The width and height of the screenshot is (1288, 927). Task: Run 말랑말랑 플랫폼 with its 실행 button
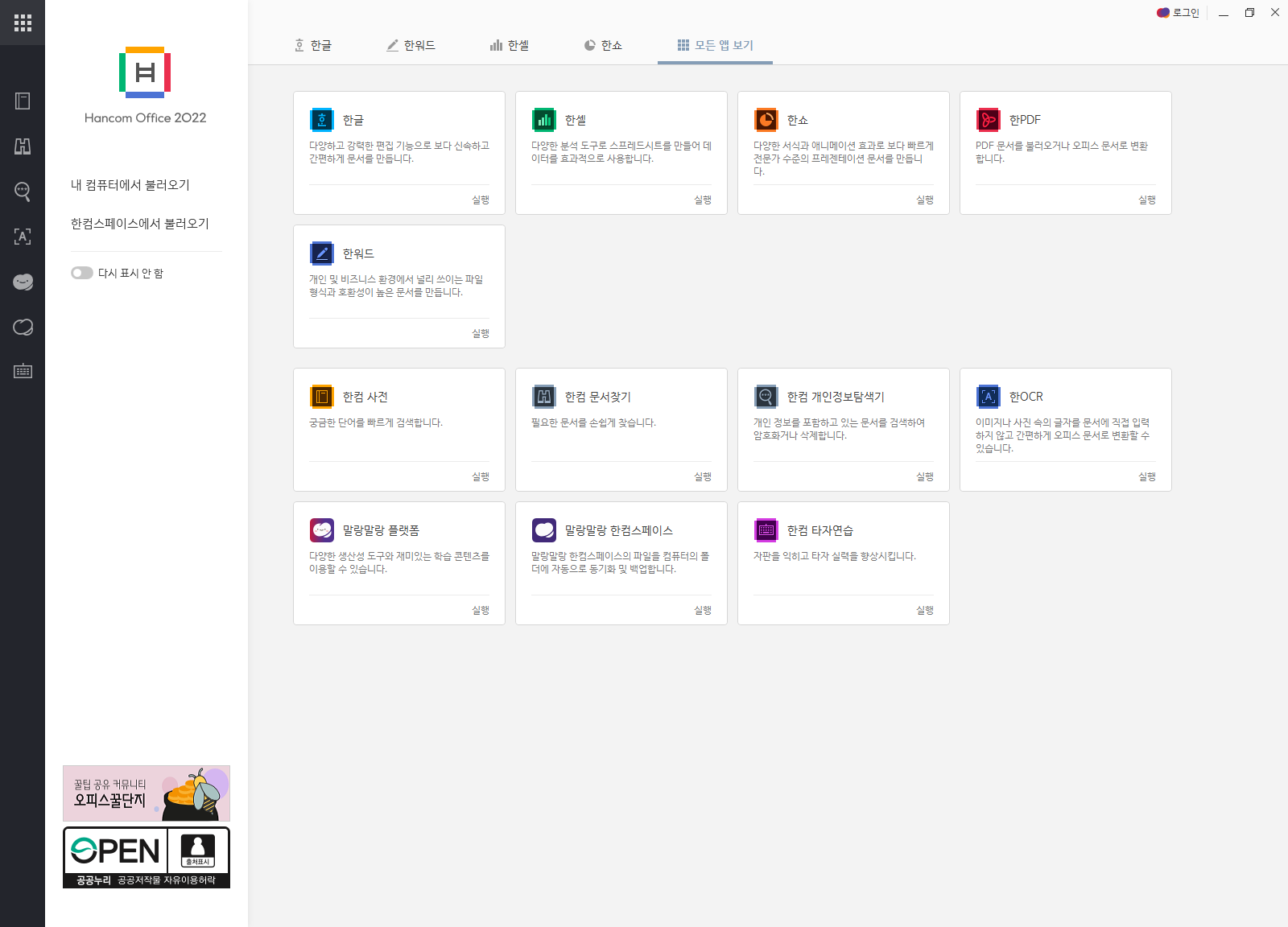(x=481, y=610)
